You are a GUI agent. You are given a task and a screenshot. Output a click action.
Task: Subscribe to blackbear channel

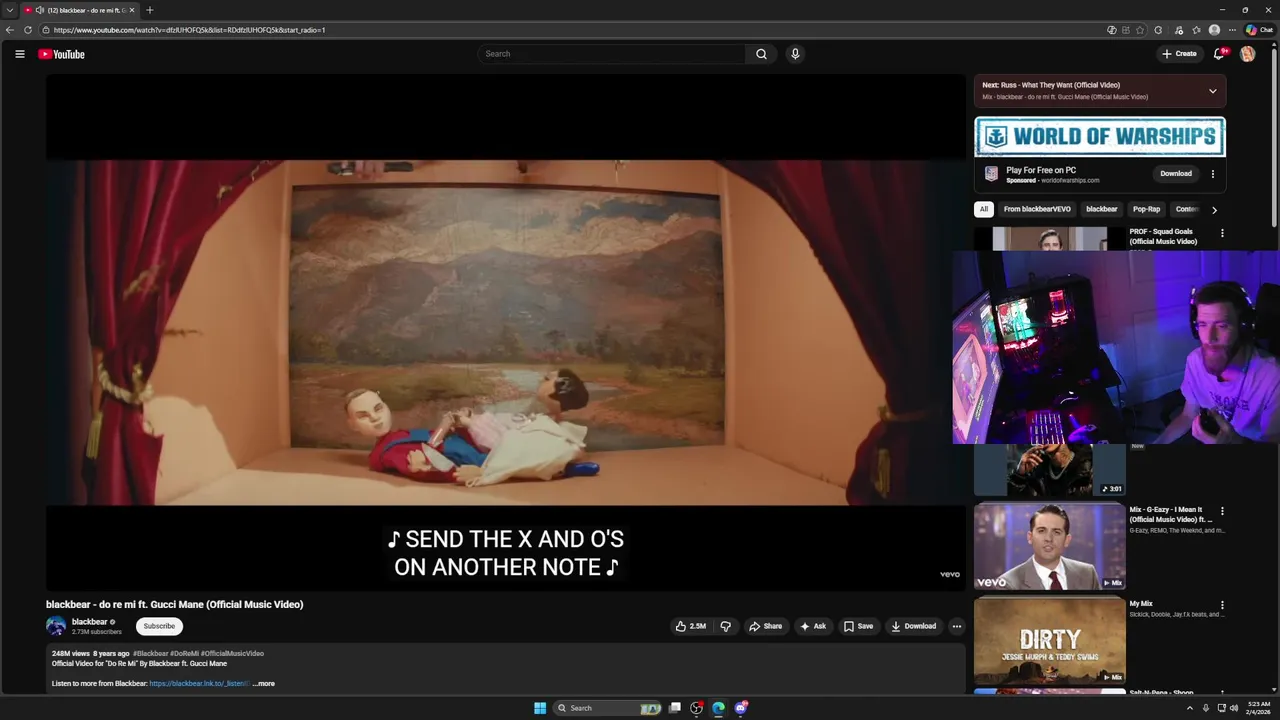coord(159,626)
